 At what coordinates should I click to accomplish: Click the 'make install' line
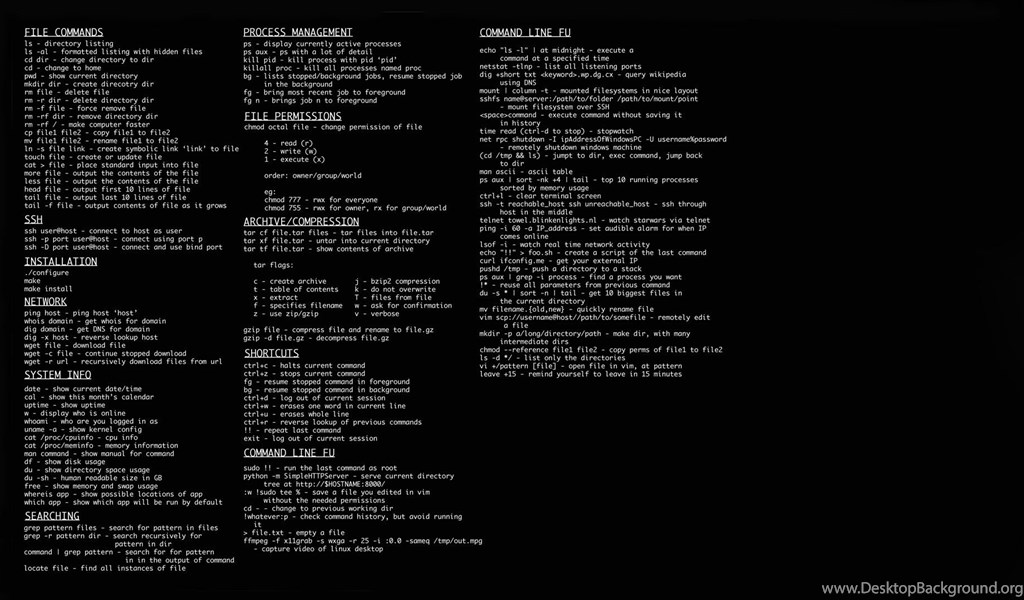tap(48, 289)
